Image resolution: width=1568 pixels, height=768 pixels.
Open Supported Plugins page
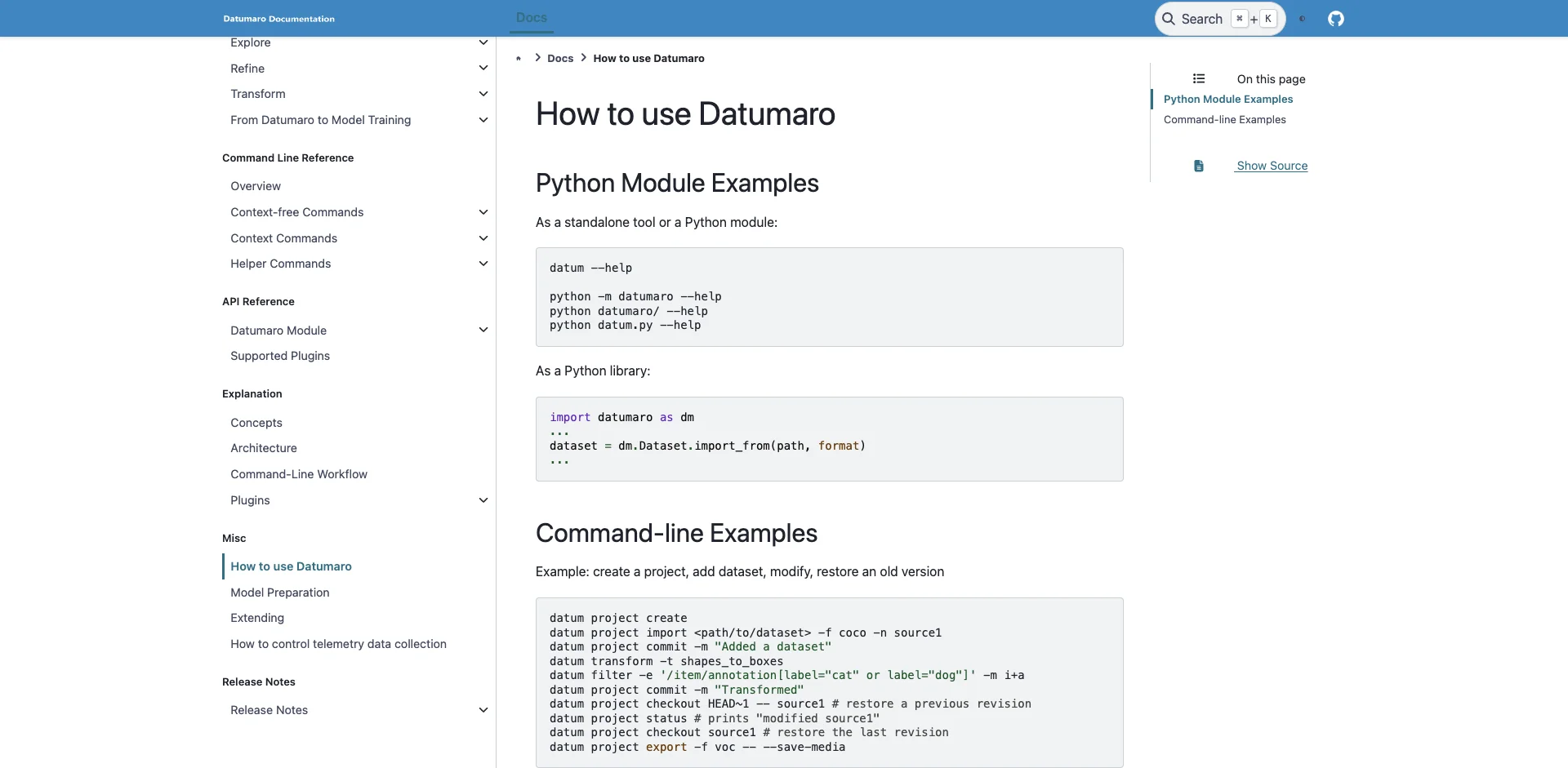pyautogui.click(x=280, y=356)
